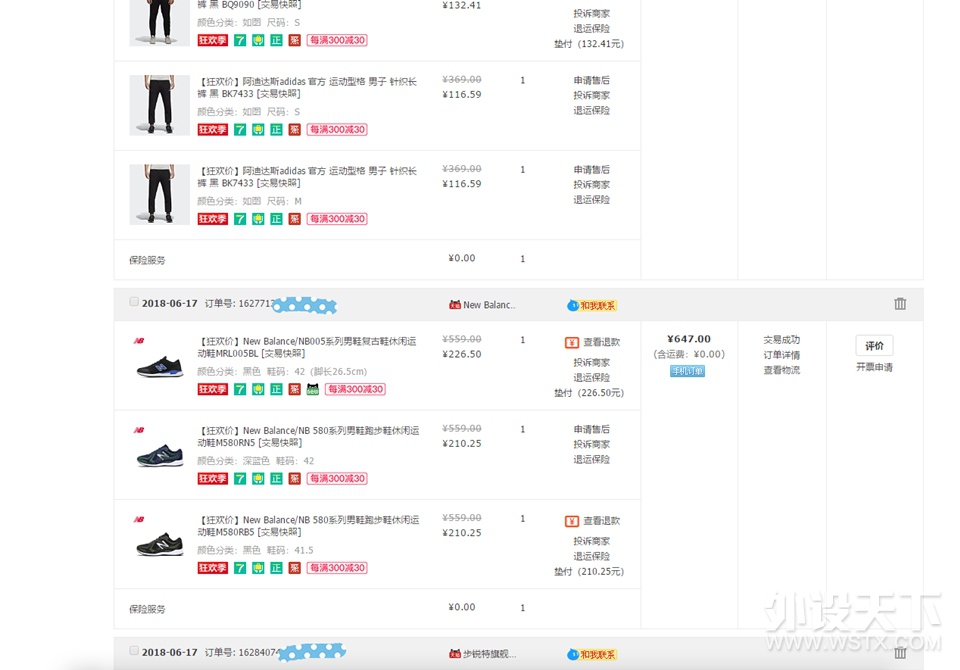Image resolution: width=960 pixels, height=670 pixels.
Task: Click trash icon on 步锐特旗舰 order row
Action: (x=900, y=653)
